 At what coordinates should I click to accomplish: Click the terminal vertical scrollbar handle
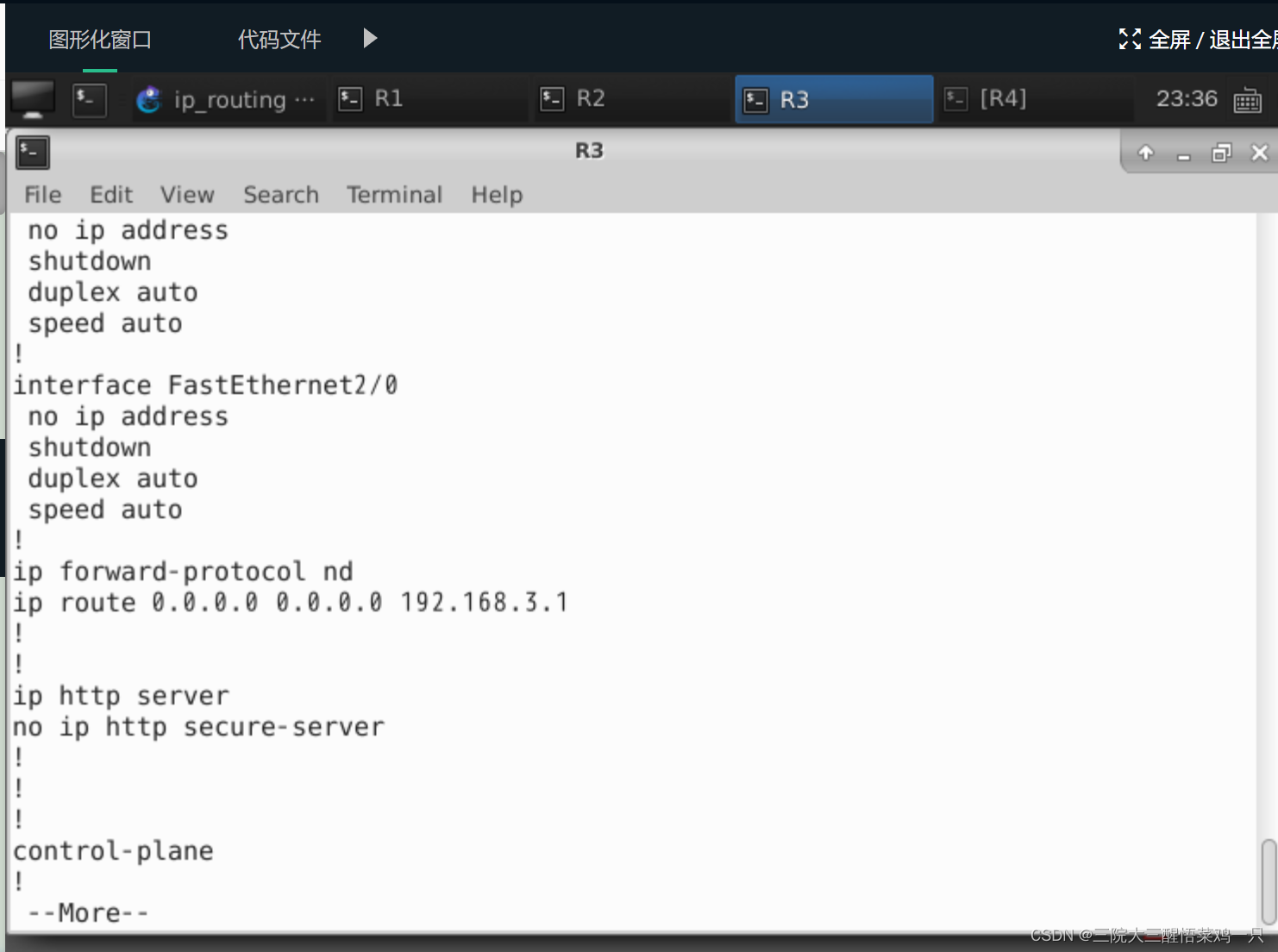click(x=1269, y=881)
